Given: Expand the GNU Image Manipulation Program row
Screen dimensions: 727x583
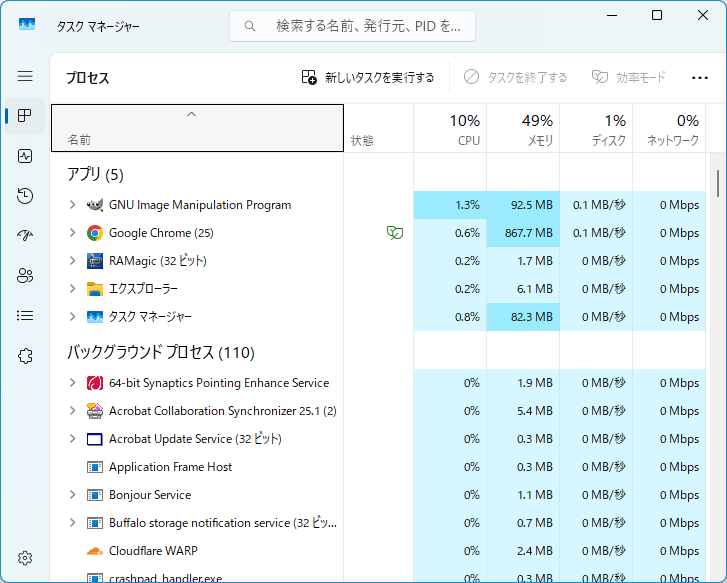Looking at the screenshot, I should coord(72,205).
